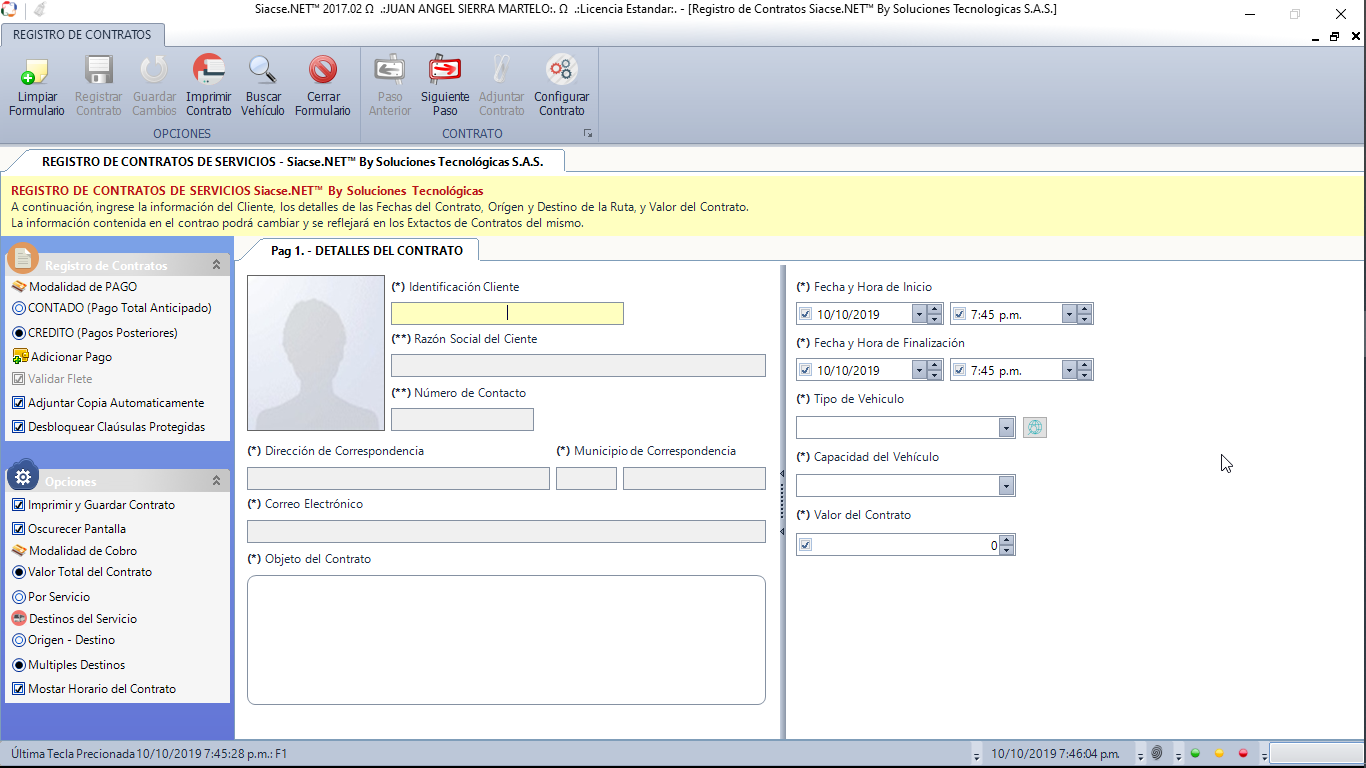Open Capacidad del Vehículo dropdown

(x=1006, y=486)
